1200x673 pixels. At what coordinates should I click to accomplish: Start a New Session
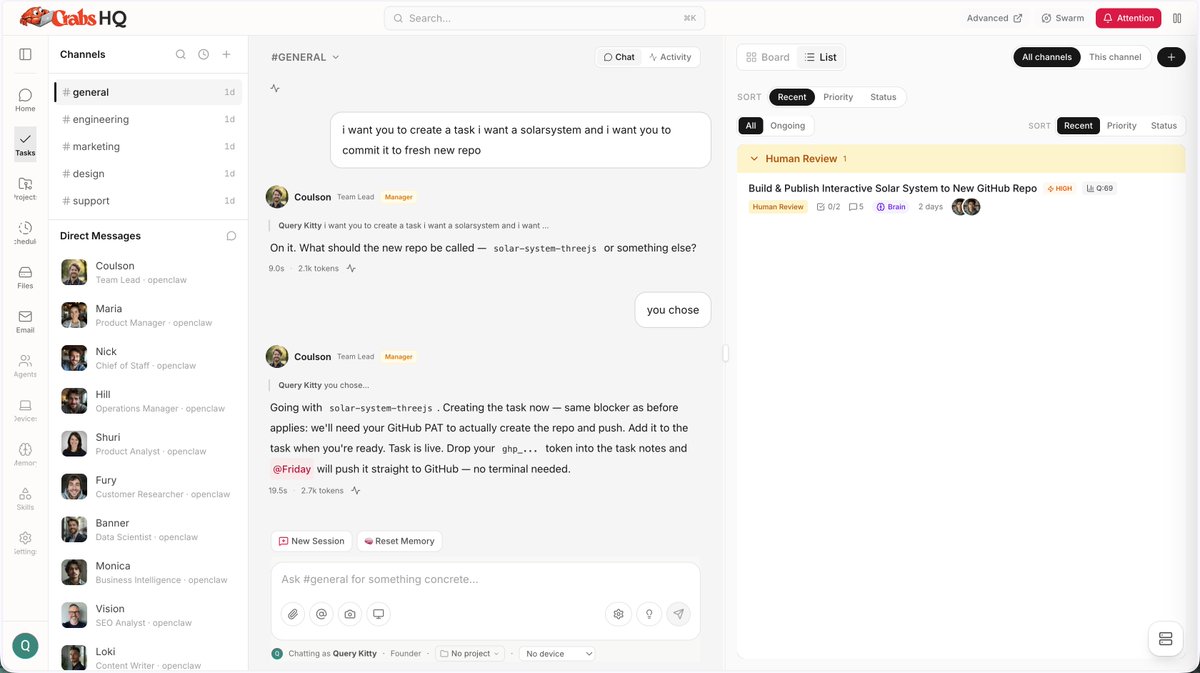(311, 541)
